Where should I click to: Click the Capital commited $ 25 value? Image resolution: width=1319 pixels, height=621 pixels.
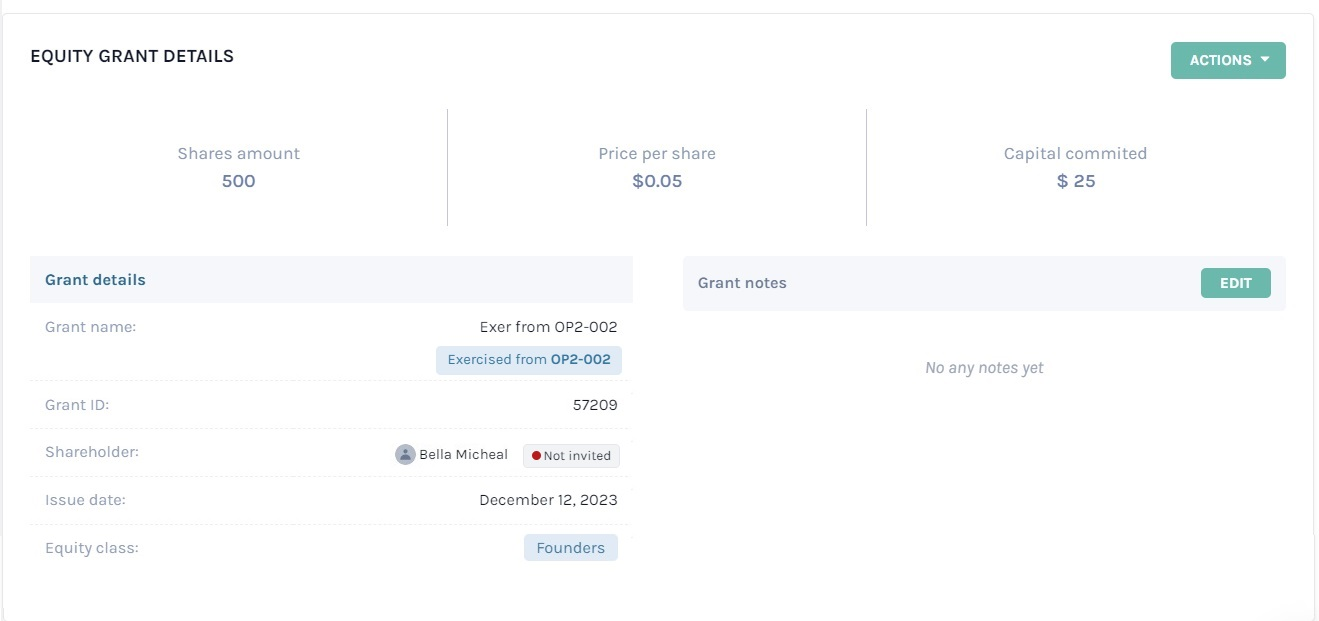[x=1076, y=181]
